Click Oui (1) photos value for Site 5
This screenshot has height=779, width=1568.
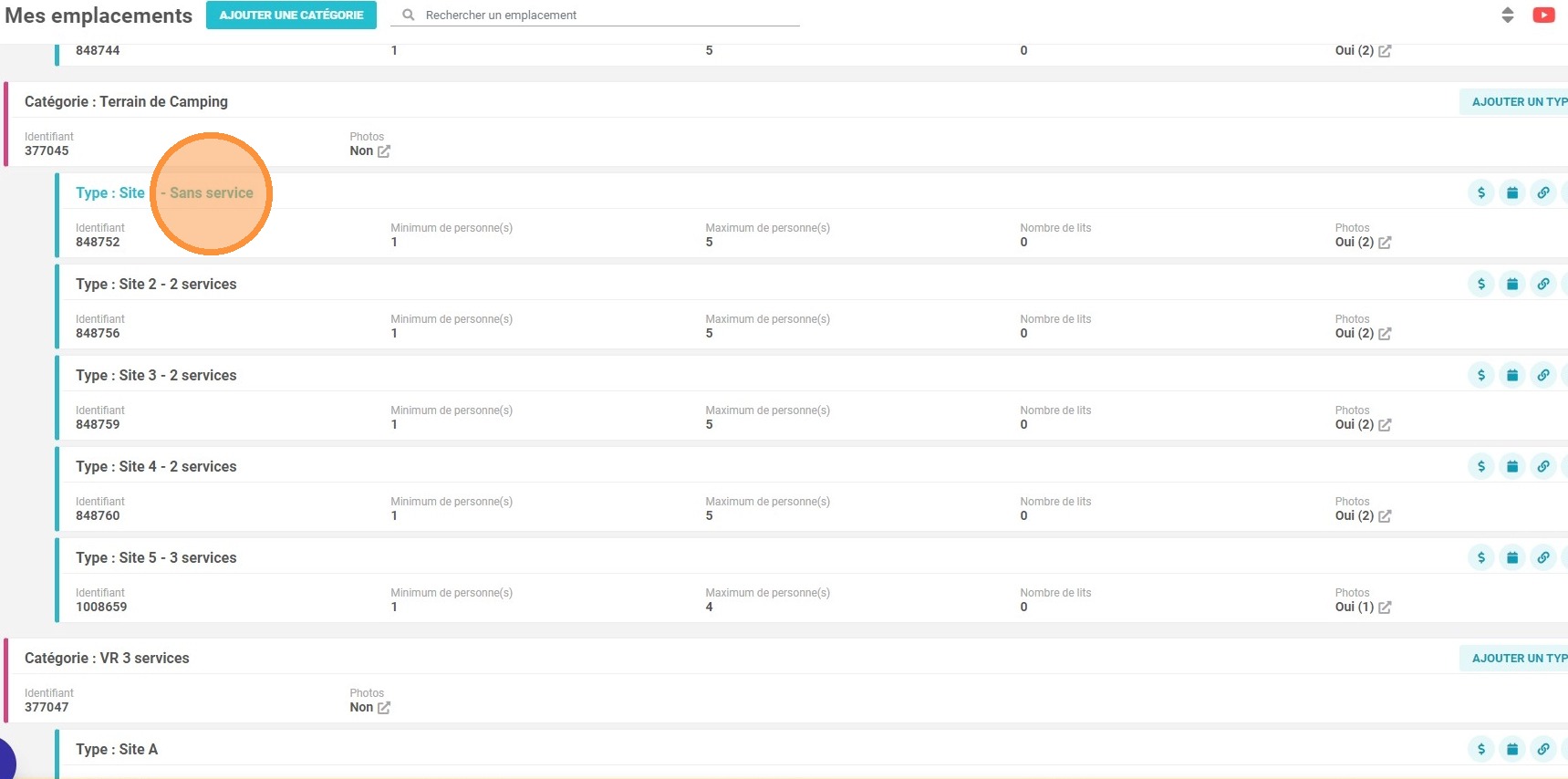point(1355,607)
